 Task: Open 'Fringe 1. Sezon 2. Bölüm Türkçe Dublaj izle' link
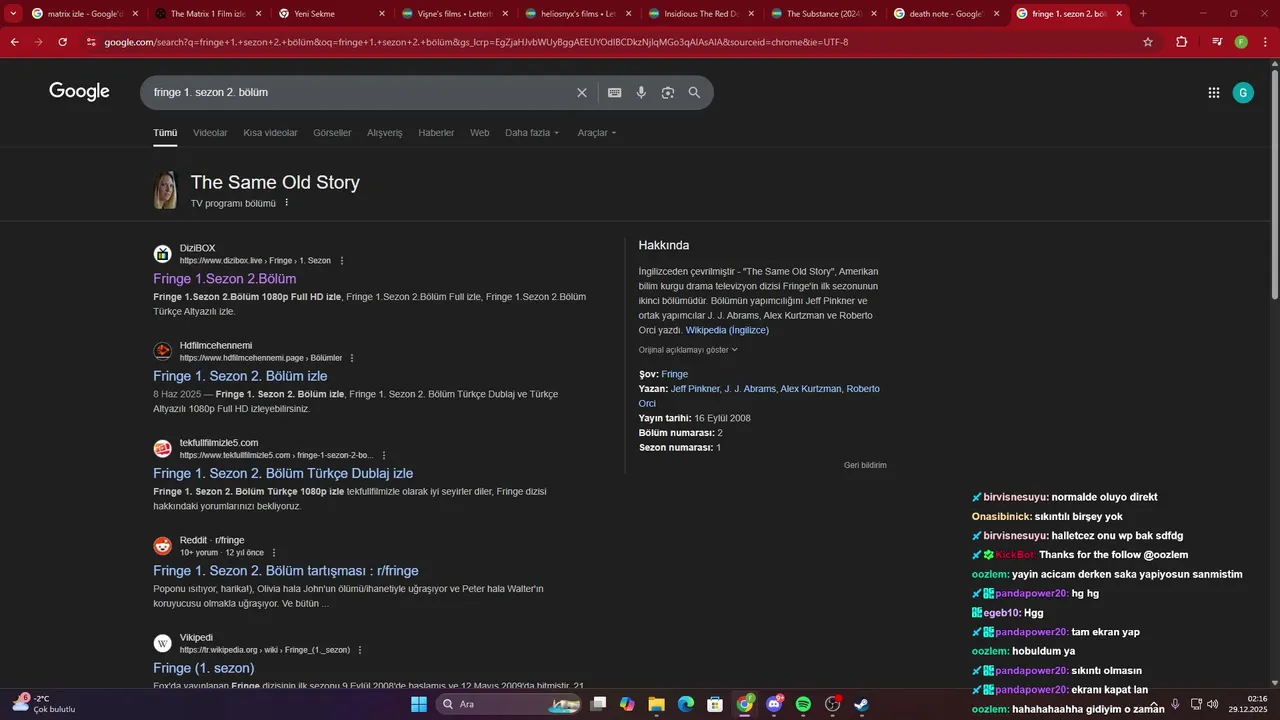click(283, 473)
